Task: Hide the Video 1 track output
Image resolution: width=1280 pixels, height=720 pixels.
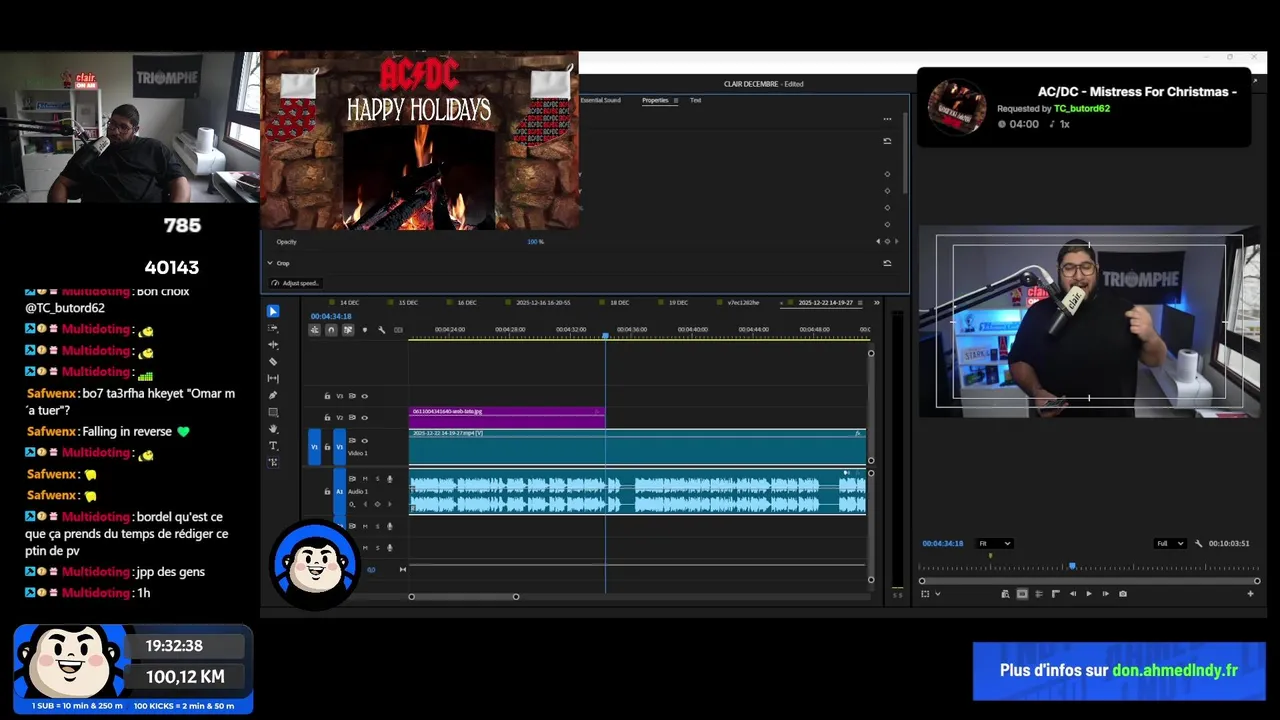Action: pyautogui.click(x=364, y=440)
